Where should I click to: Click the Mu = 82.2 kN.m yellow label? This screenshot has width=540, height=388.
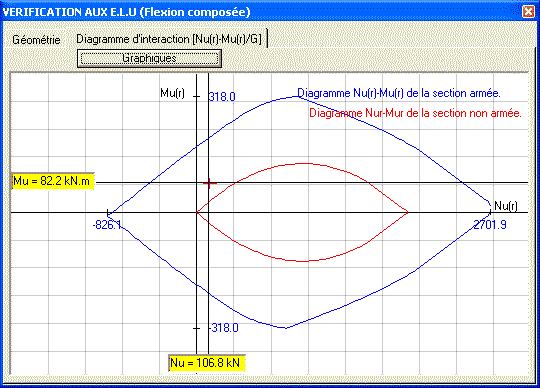(52, 181)
